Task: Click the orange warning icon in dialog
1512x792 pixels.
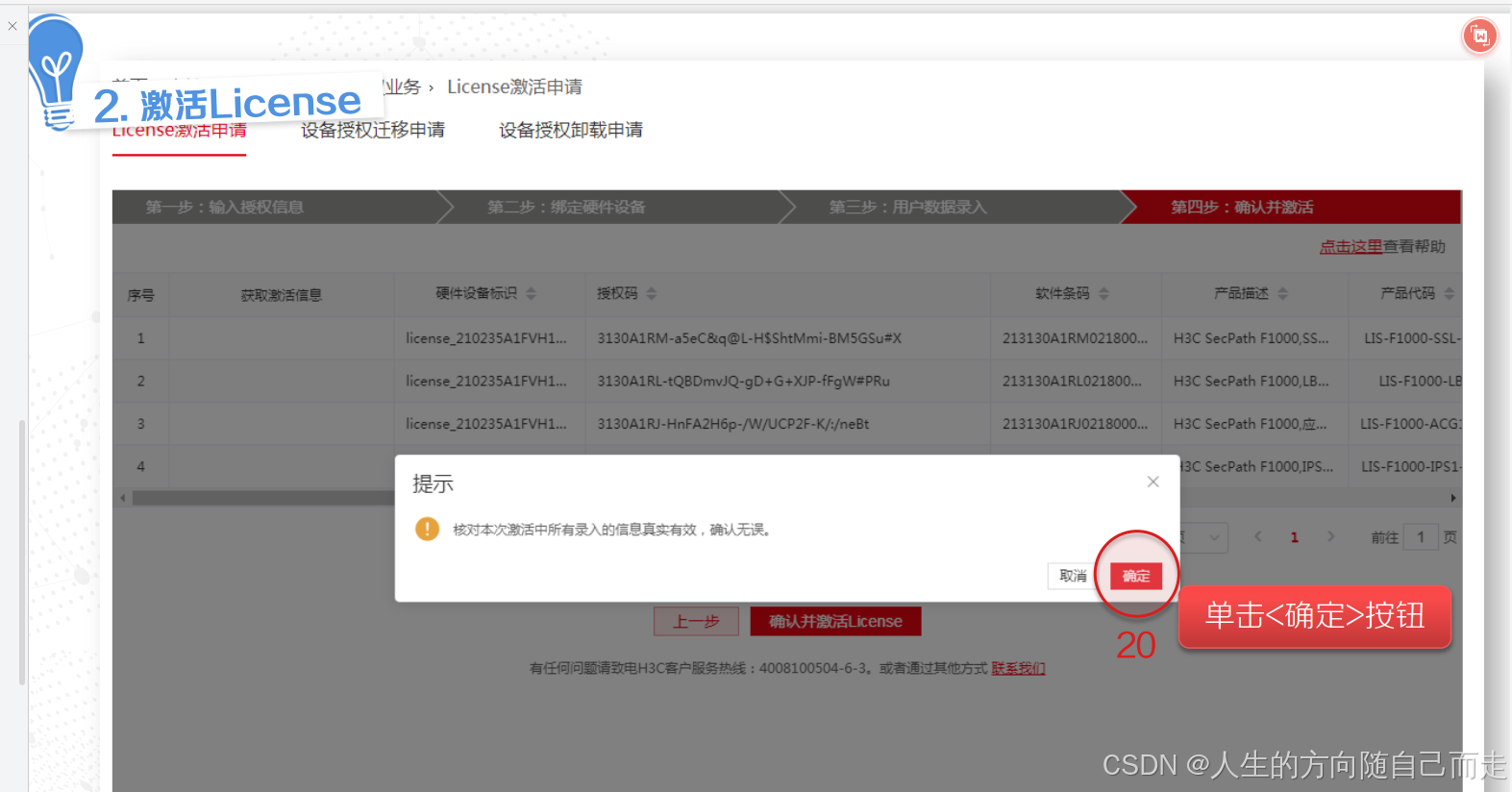Action: [427, 529]
